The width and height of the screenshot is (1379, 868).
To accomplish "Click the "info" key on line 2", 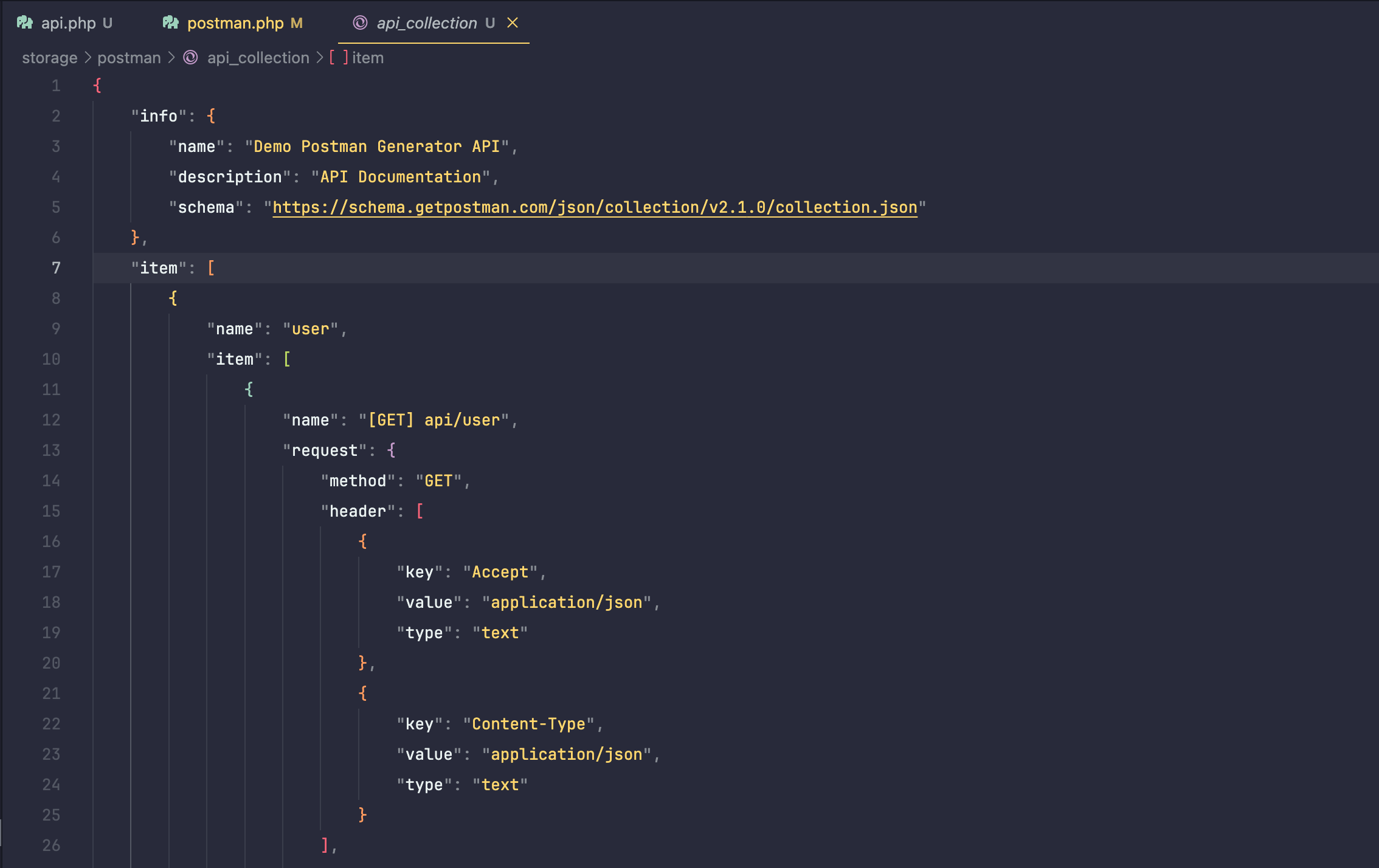I will [159, 116].
